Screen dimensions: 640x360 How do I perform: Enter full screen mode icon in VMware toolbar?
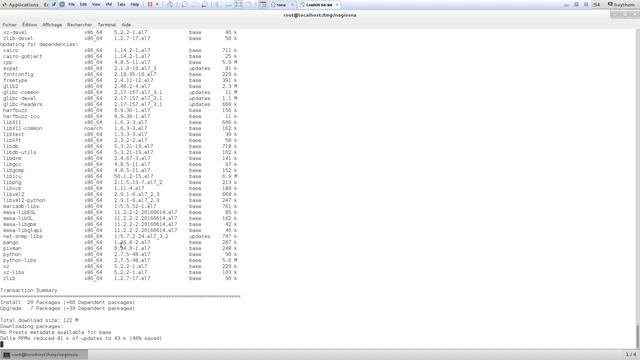tap(239, 4)
